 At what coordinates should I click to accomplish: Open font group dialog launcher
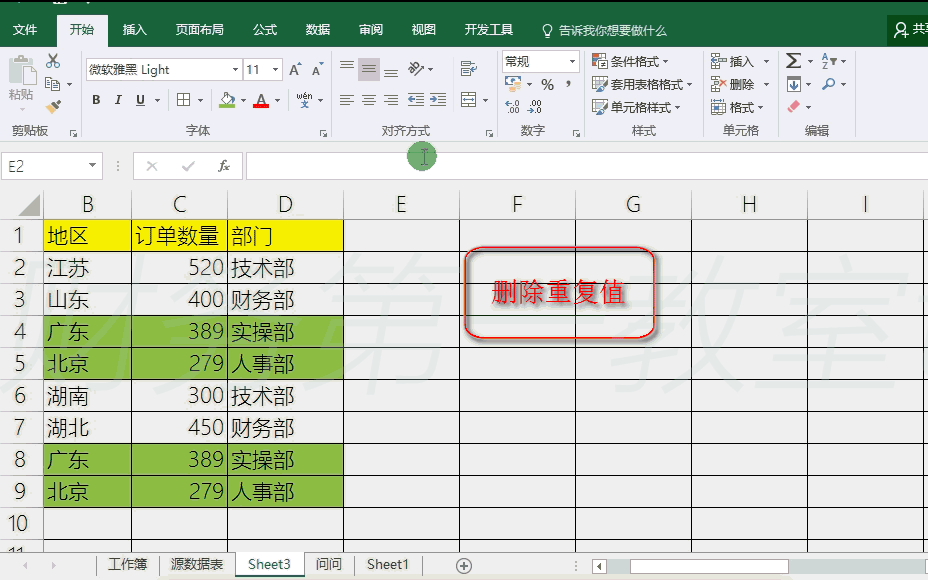coord(324,133)
